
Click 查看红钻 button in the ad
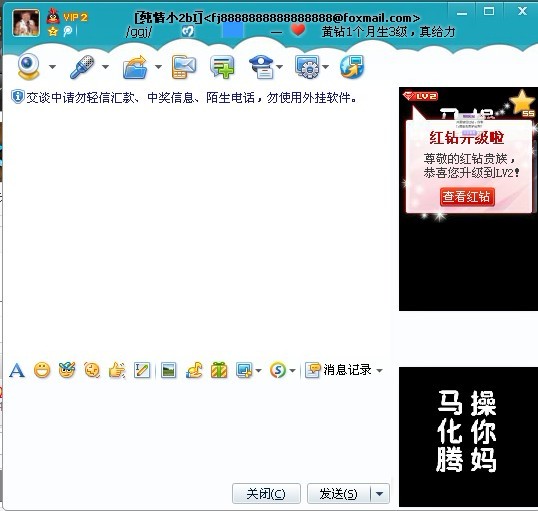coord(467,197)
